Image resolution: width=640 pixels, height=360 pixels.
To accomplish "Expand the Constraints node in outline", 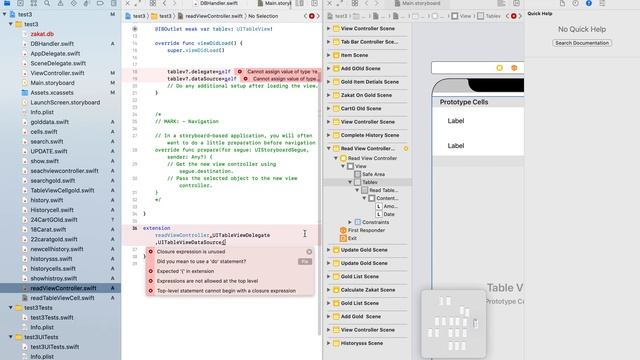I will [350, 222].
